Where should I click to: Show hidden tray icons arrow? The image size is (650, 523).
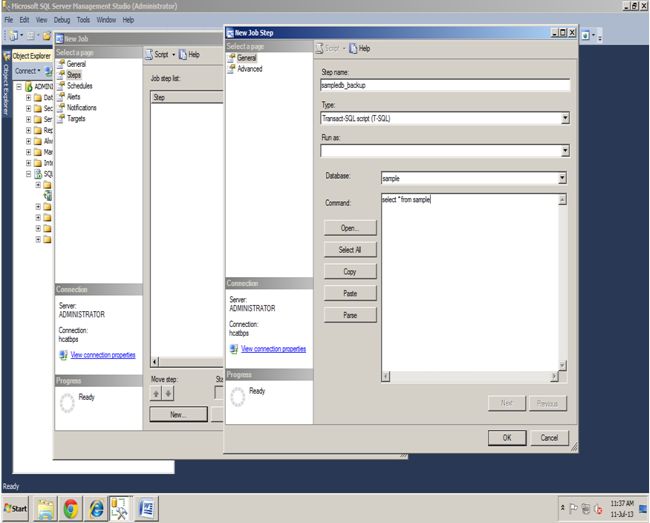click(x=563, y=508)
